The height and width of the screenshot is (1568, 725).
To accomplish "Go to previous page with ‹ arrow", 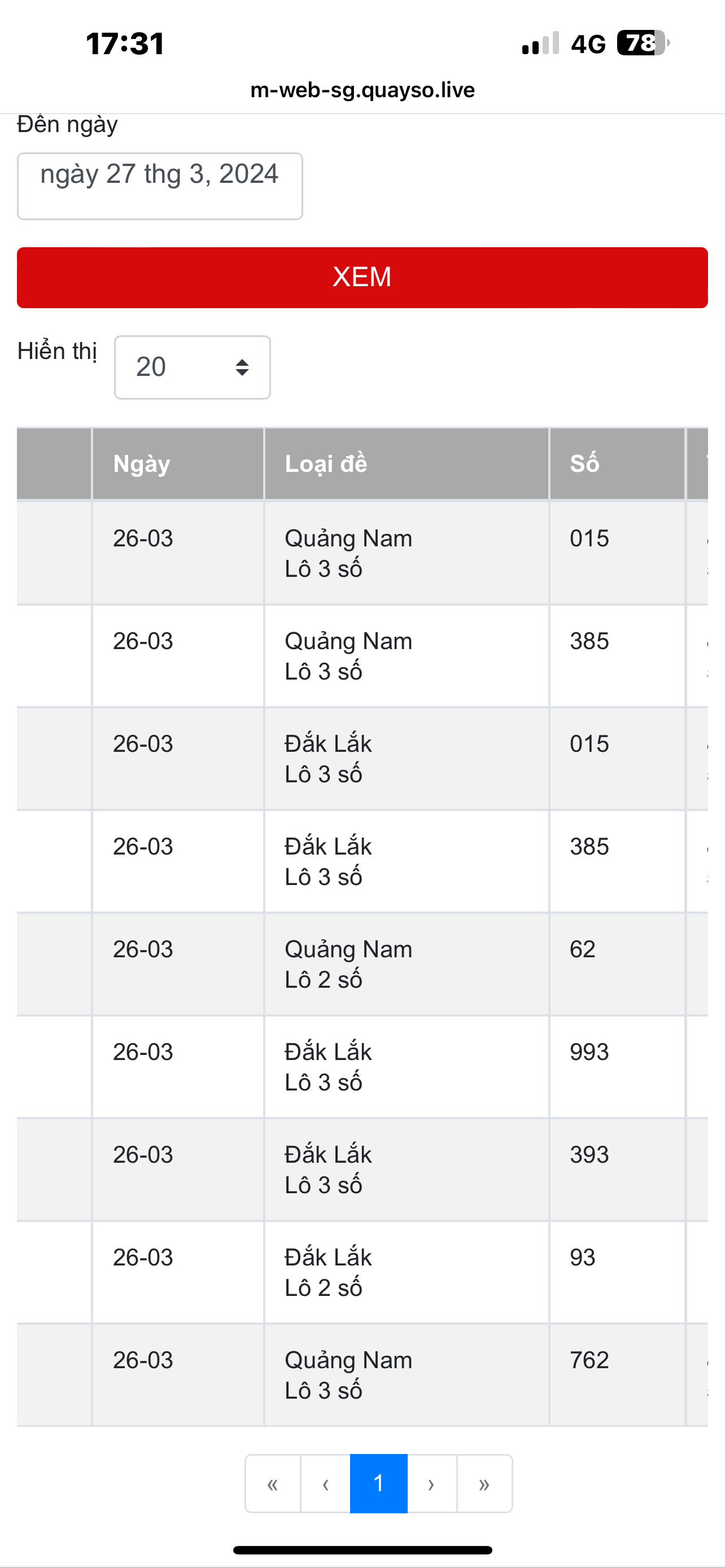I will [x=326, y=1483].
